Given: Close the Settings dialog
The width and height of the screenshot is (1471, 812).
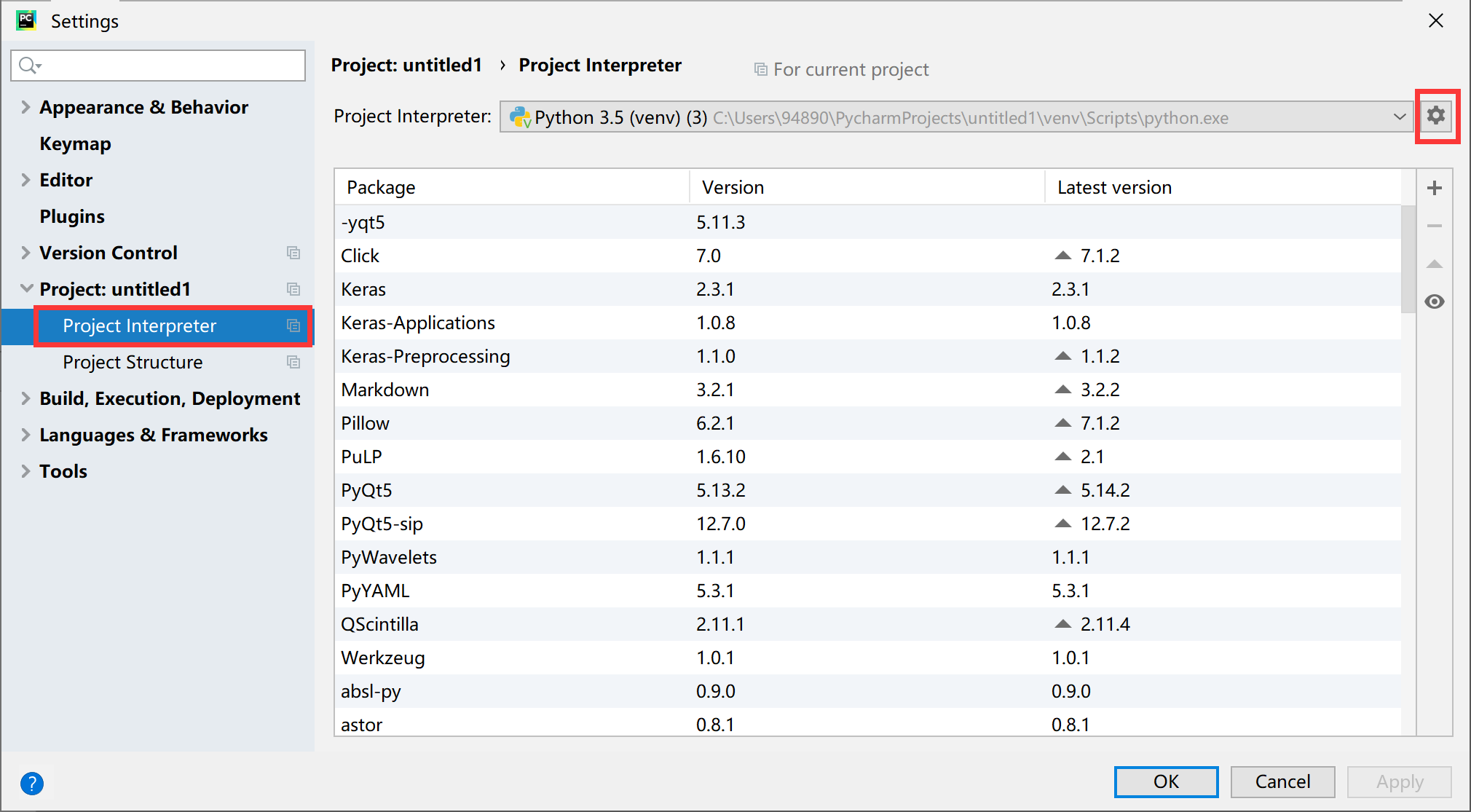Looking at the screenshot, I should click(x=1436, y=20).
